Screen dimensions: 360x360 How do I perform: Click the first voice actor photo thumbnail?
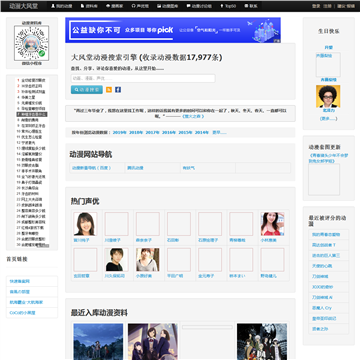[x=85, y=224]
